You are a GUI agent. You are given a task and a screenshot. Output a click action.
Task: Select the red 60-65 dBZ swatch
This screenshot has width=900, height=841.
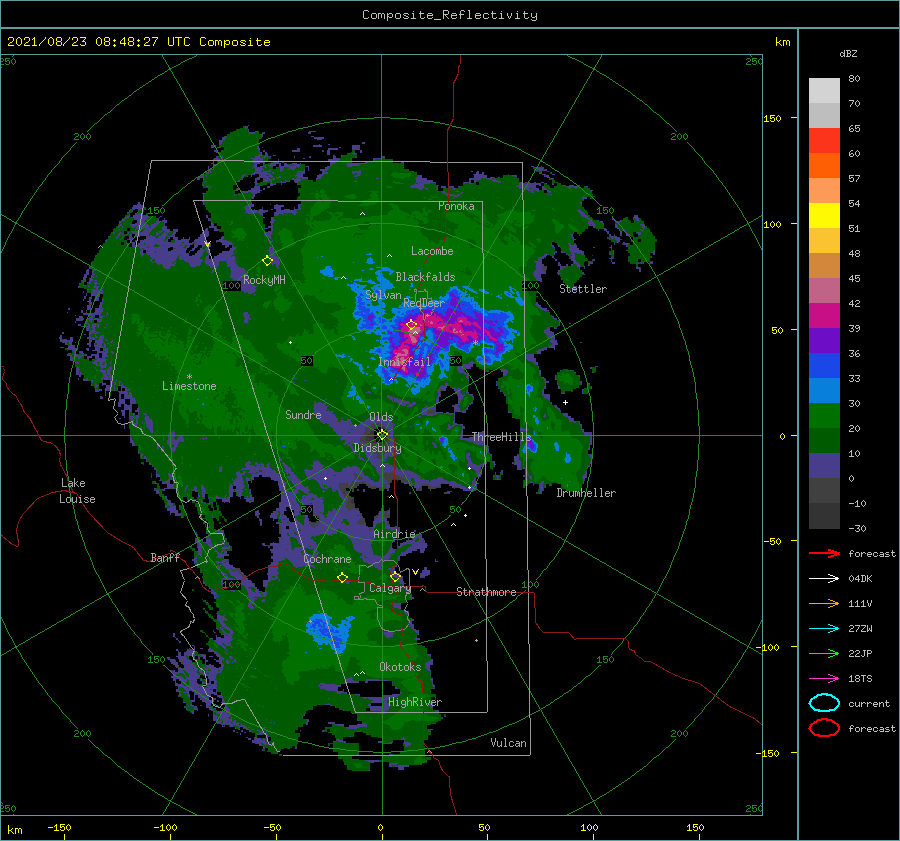824,140
